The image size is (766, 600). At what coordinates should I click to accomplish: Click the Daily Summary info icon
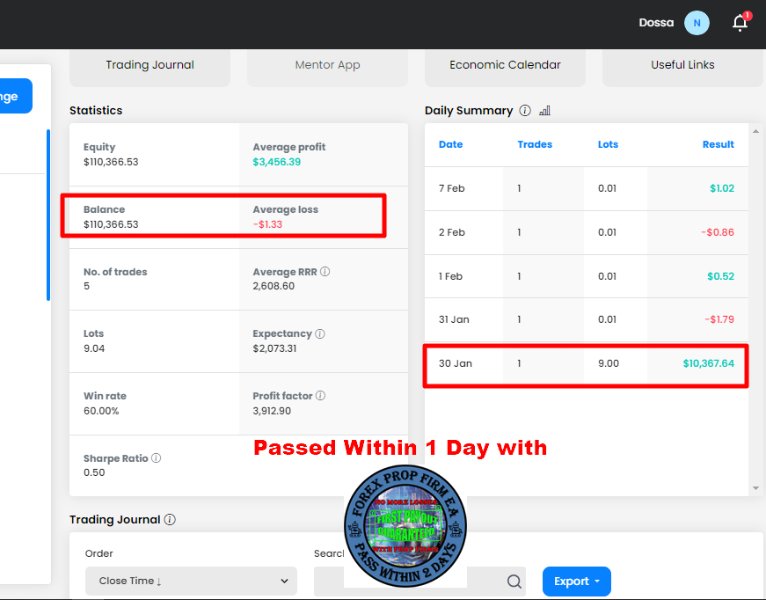(x=525, y=110)
